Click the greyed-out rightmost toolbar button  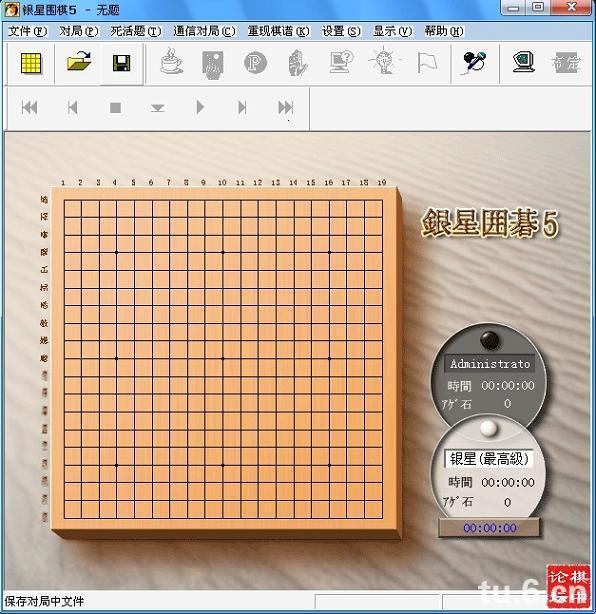[x=565, y=63]
